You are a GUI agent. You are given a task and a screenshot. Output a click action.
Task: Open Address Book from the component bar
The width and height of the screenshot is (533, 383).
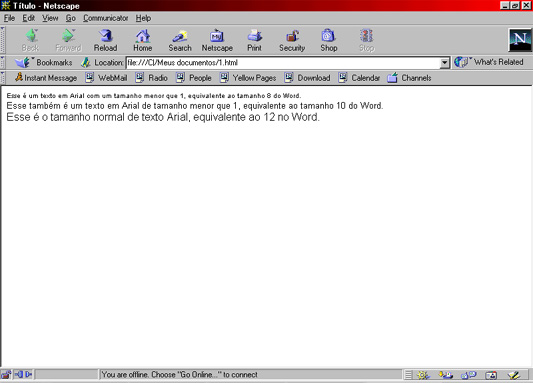tap(491, 375)
